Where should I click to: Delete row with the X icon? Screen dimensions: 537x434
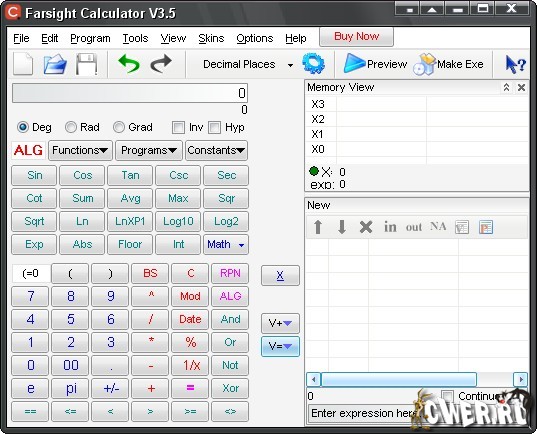pos(366,227)
